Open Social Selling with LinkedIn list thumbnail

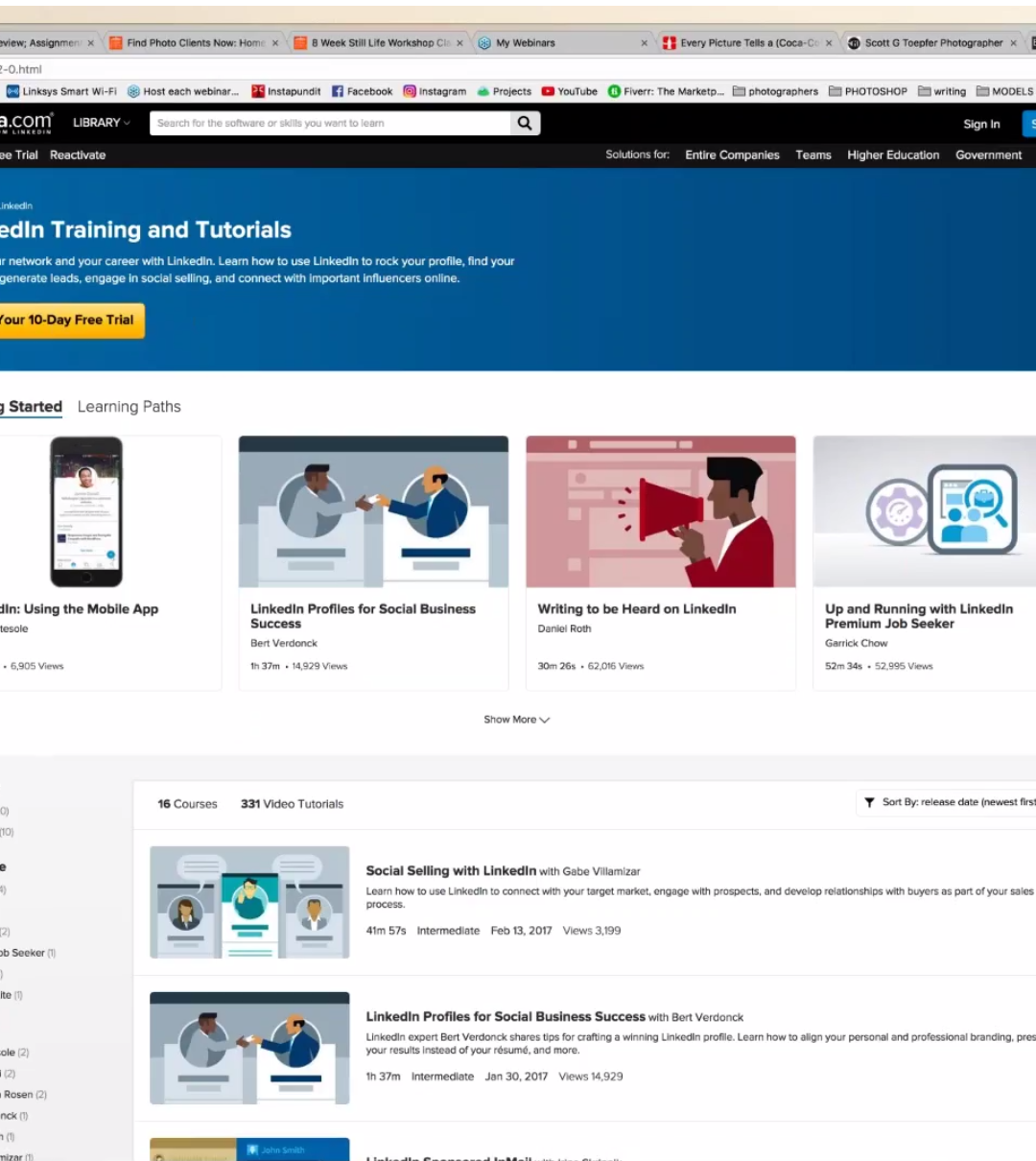pos(249,902)
